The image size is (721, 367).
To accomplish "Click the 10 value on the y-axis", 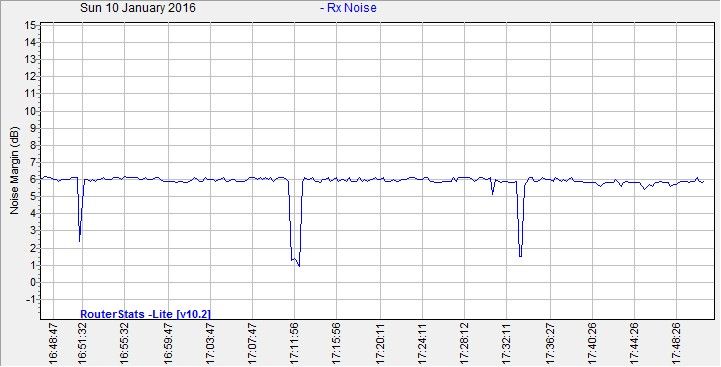I will click(x=30, y=111).
